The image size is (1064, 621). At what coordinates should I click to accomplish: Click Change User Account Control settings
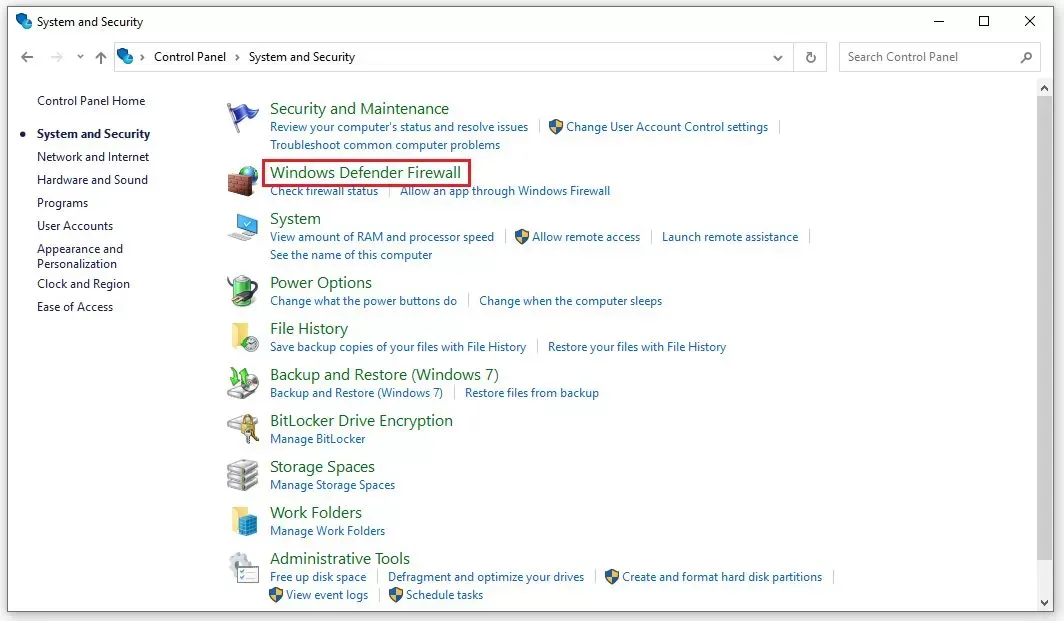pos(666,127)
